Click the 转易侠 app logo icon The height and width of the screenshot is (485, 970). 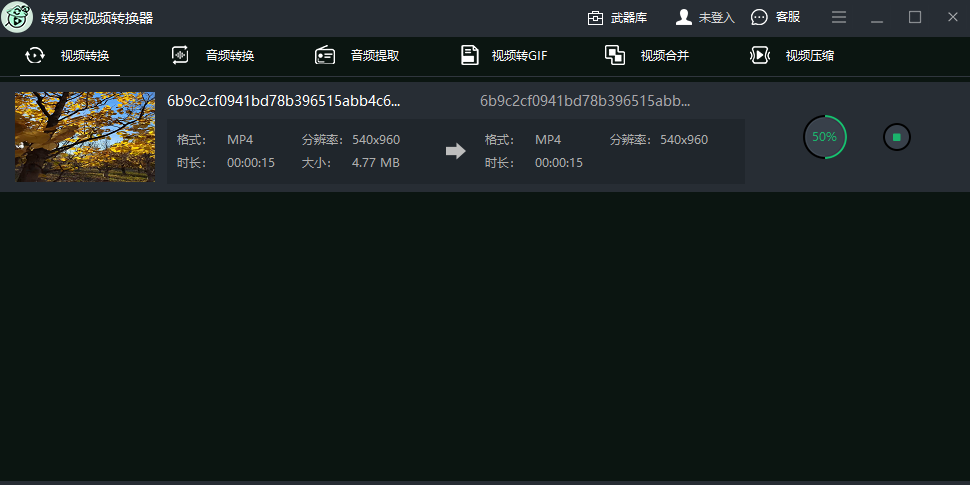pos(17,17)
